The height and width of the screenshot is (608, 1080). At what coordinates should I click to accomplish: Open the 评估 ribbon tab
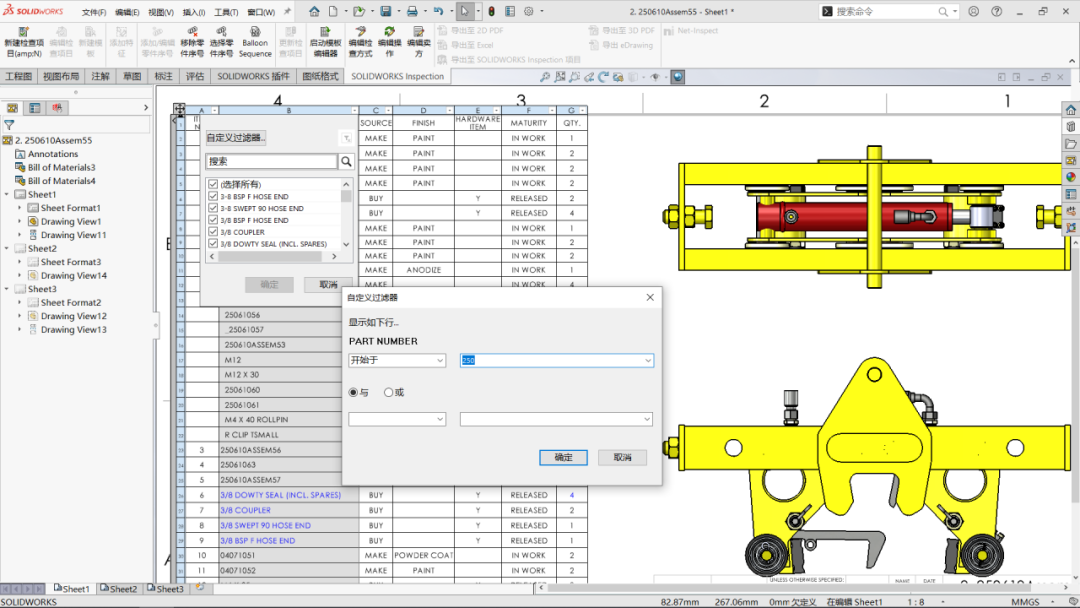[x=196, y=76]
